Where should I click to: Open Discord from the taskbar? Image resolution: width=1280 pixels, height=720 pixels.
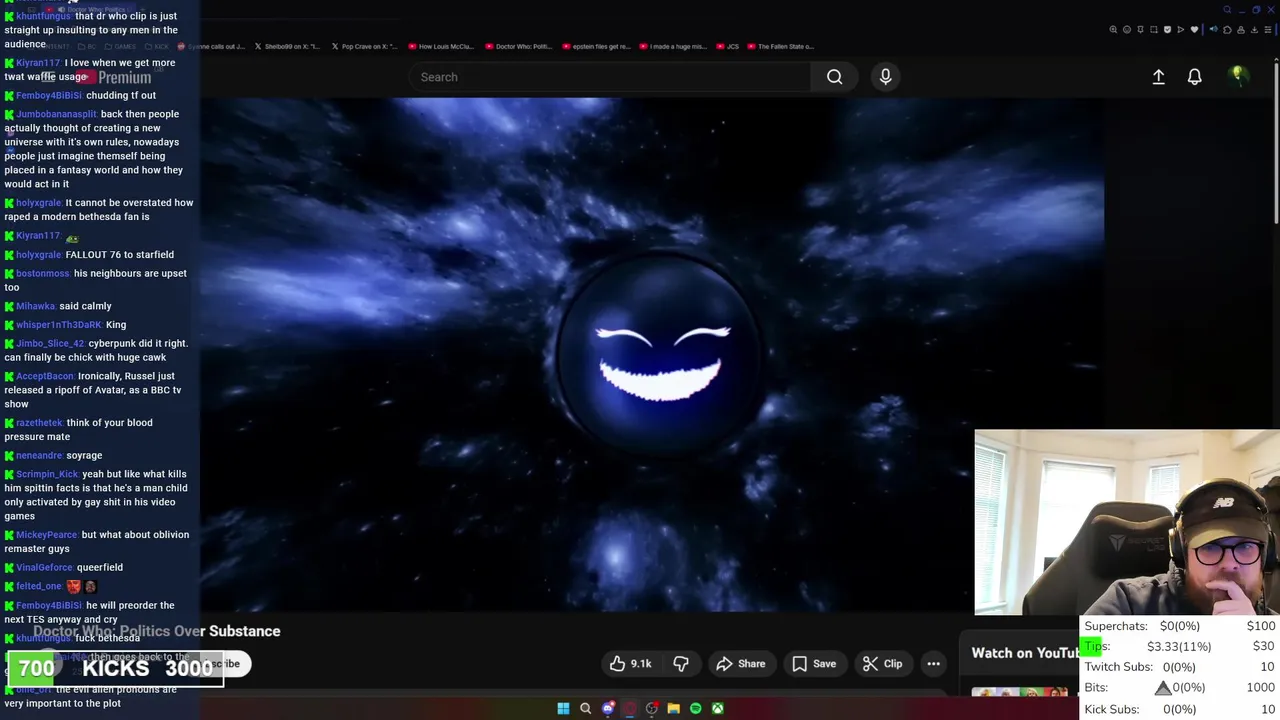(x=608, y=708)
